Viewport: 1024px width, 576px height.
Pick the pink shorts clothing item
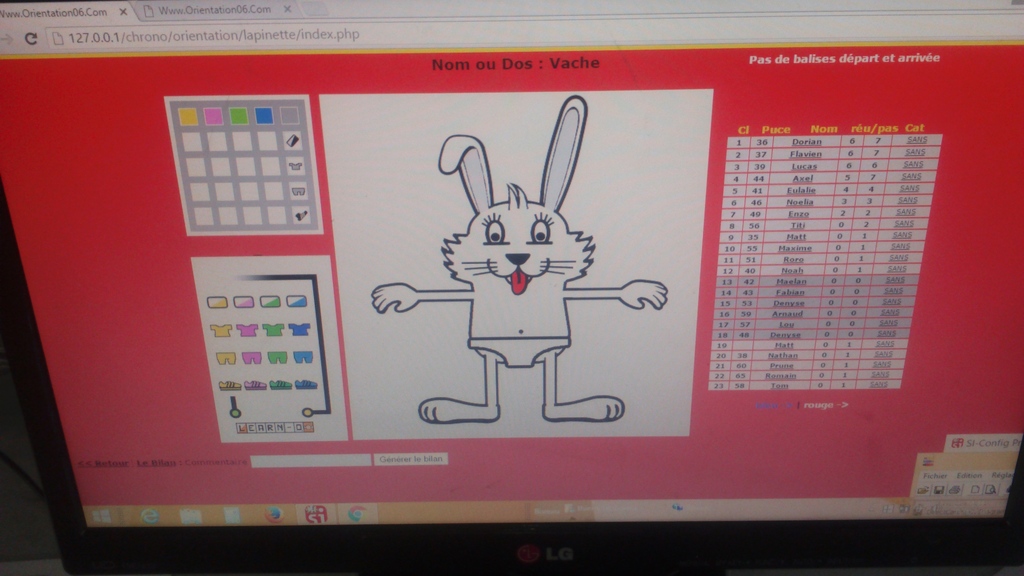[250, 357]
